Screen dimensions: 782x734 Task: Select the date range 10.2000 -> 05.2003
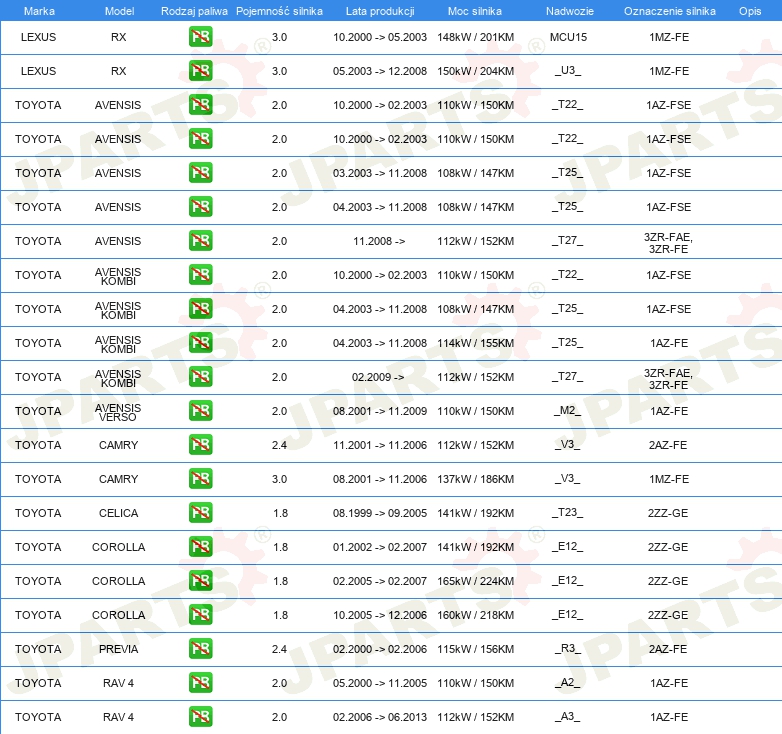click(380, 37)
